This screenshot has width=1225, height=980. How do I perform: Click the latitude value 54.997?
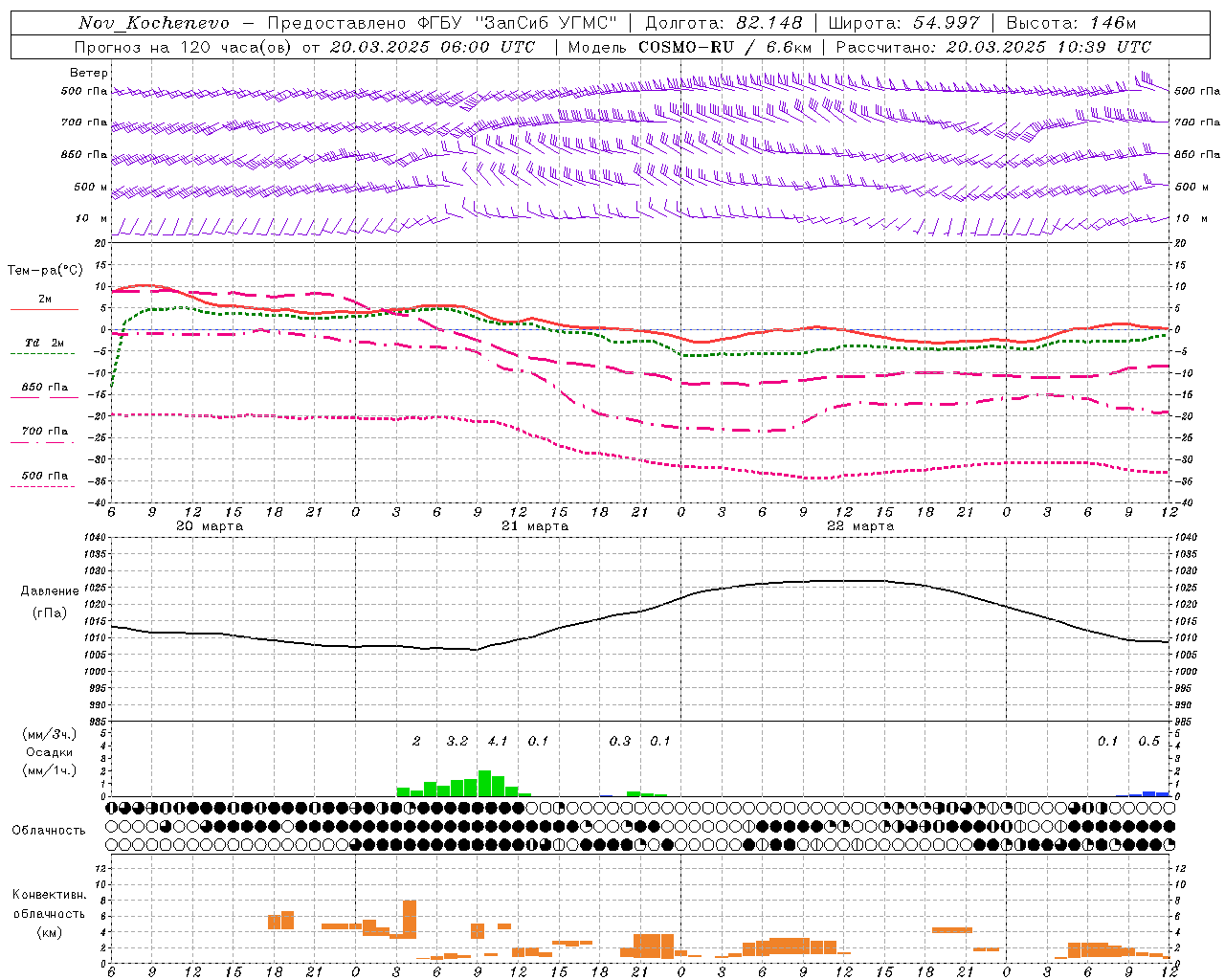tap(947, 23)
